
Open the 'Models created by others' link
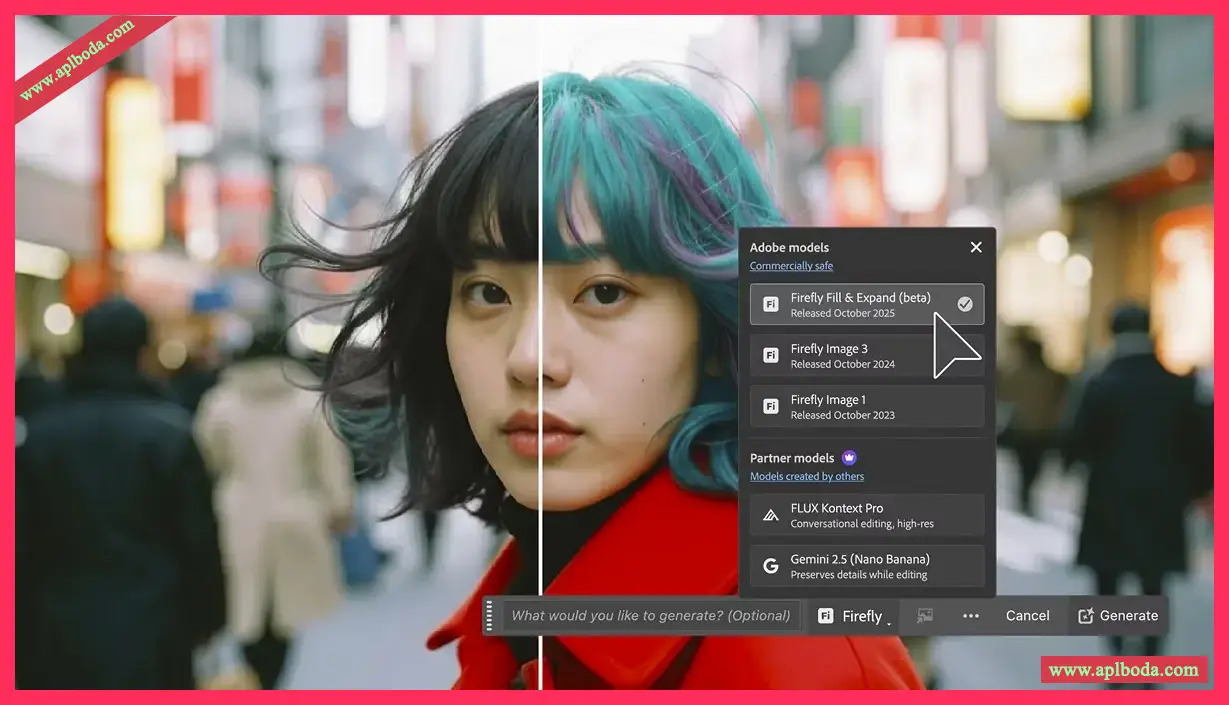click(807, 477)
